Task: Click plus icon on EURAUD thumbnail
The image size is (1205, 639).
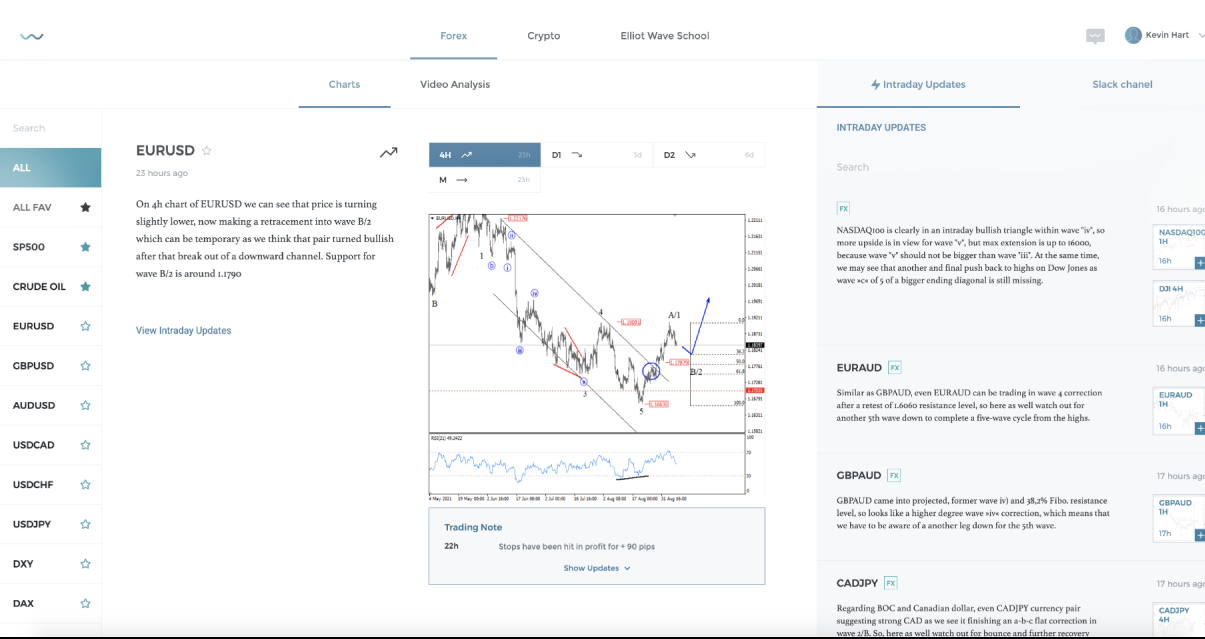Action: 1199,428
